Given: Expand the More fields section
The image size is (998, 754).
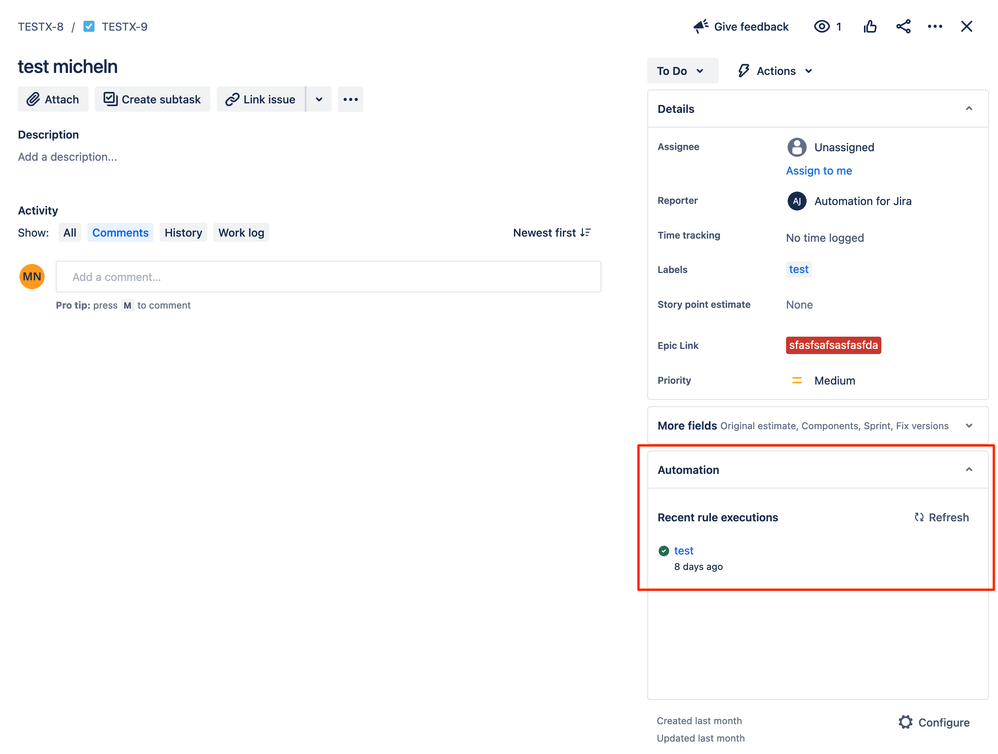Looking at the screenshot, I should click(968, 425).
